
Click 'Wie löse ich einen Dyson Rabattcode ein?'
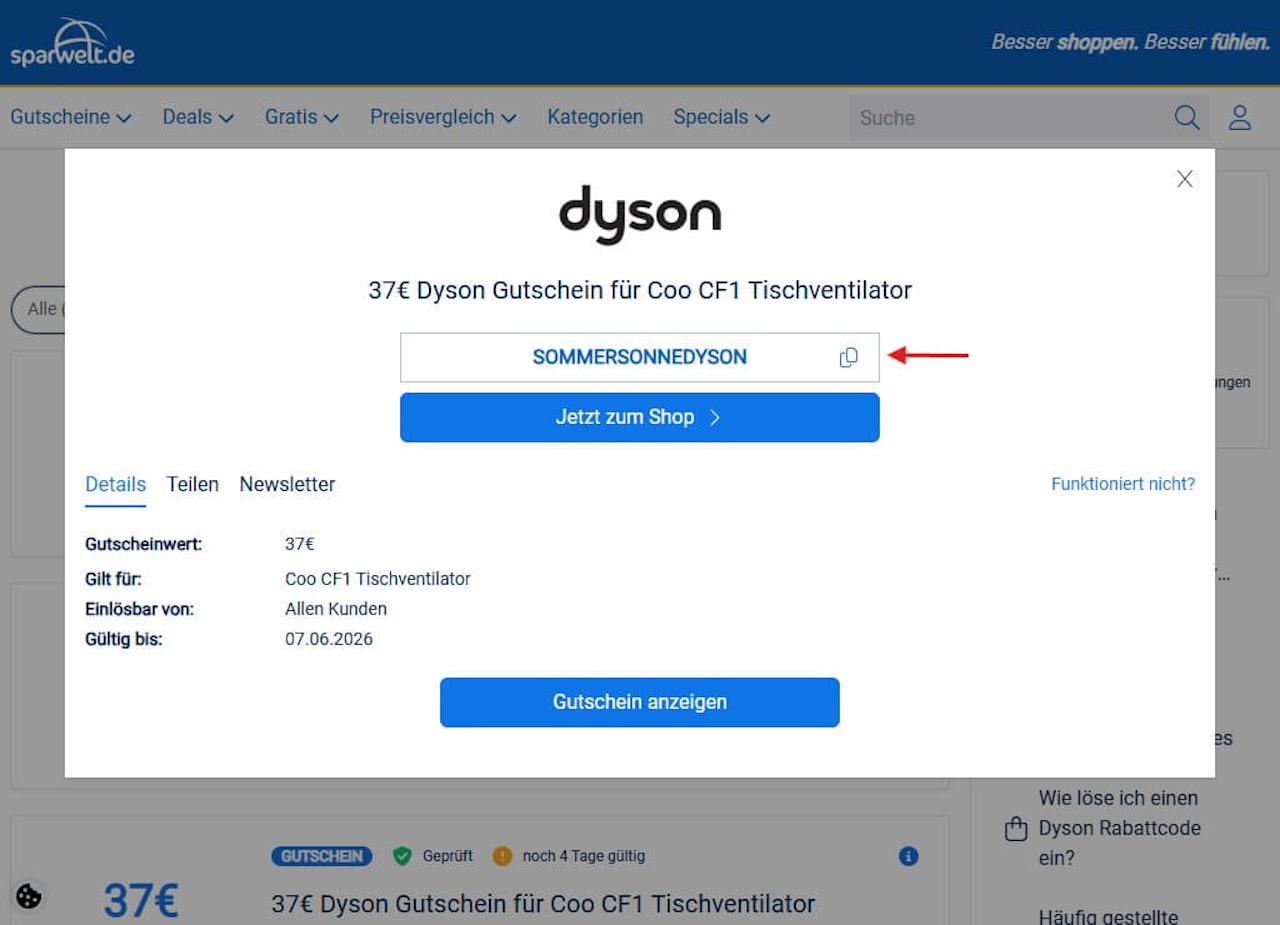(1120, 828)
